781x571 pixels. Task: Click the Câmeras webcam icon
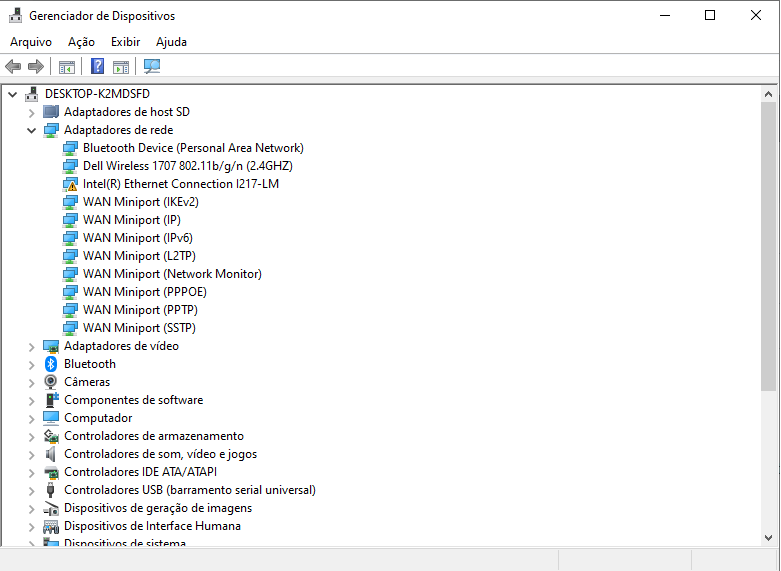tap(51, 382)
